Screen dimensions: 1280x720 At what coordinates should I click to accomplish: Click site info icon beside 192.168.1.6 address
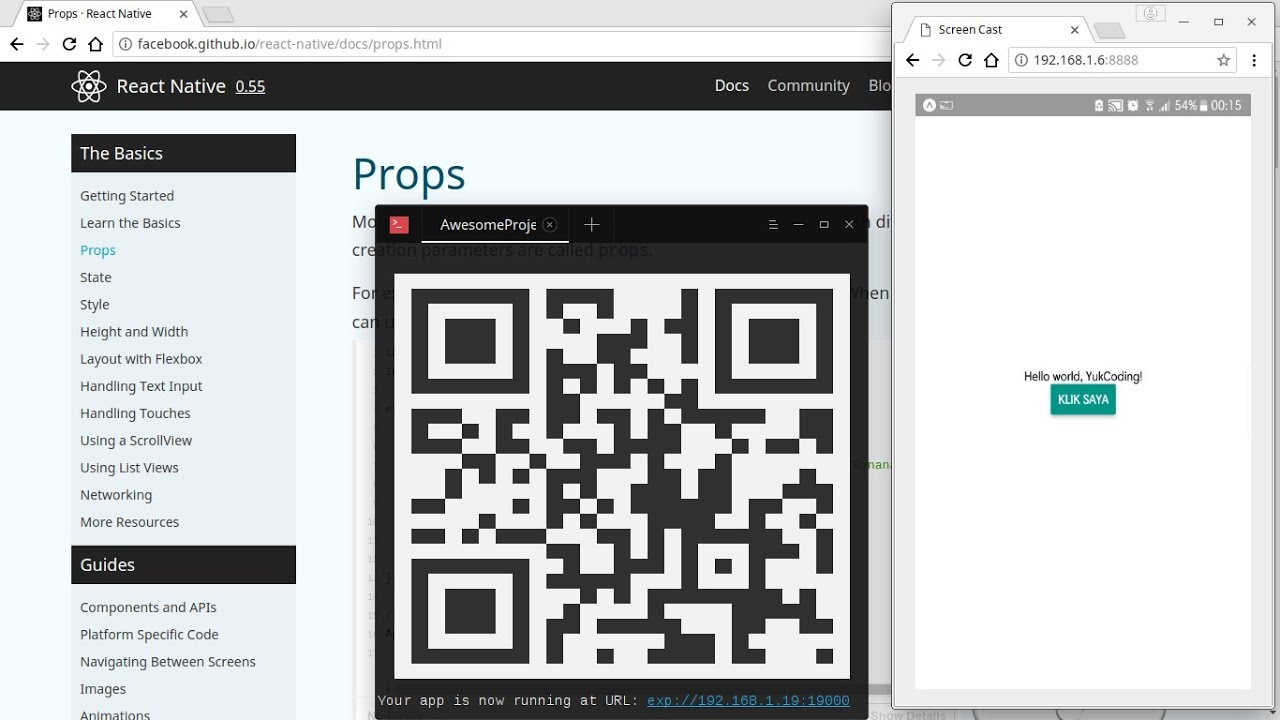click(x=1021, y=60)
